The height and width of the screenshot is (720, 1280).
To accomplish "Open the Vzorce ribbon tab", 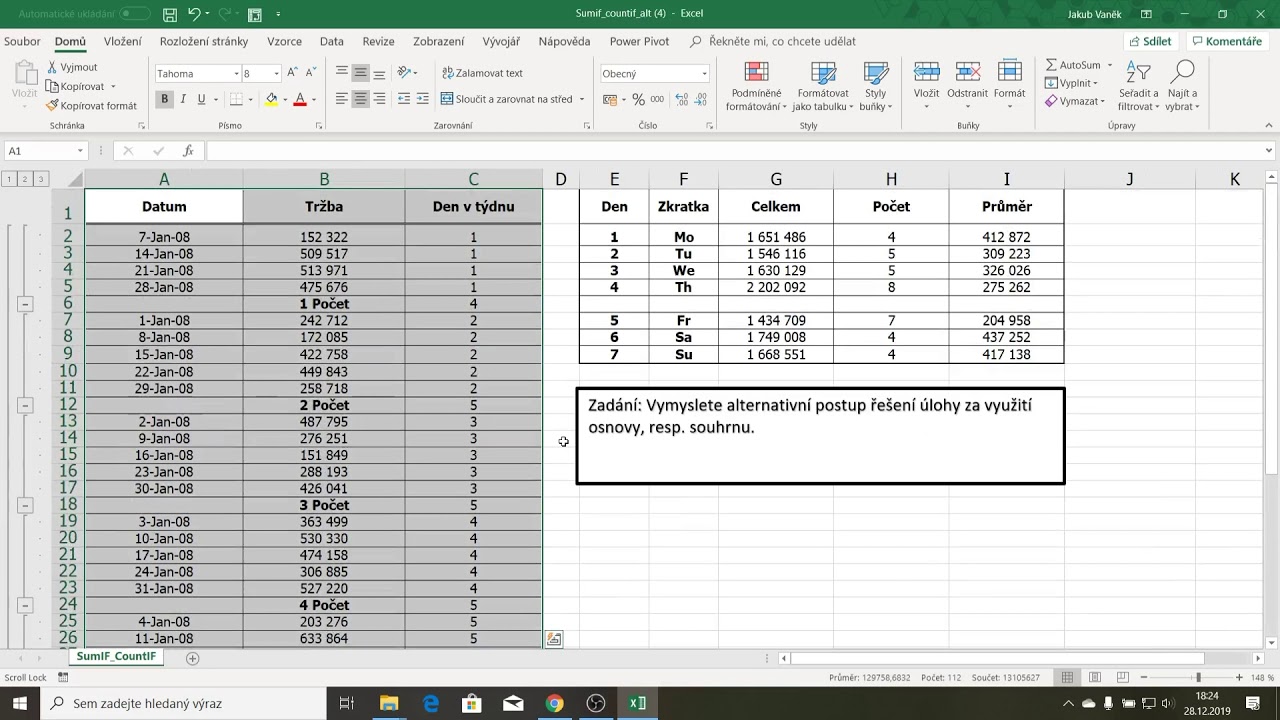I will click(285, 42).
